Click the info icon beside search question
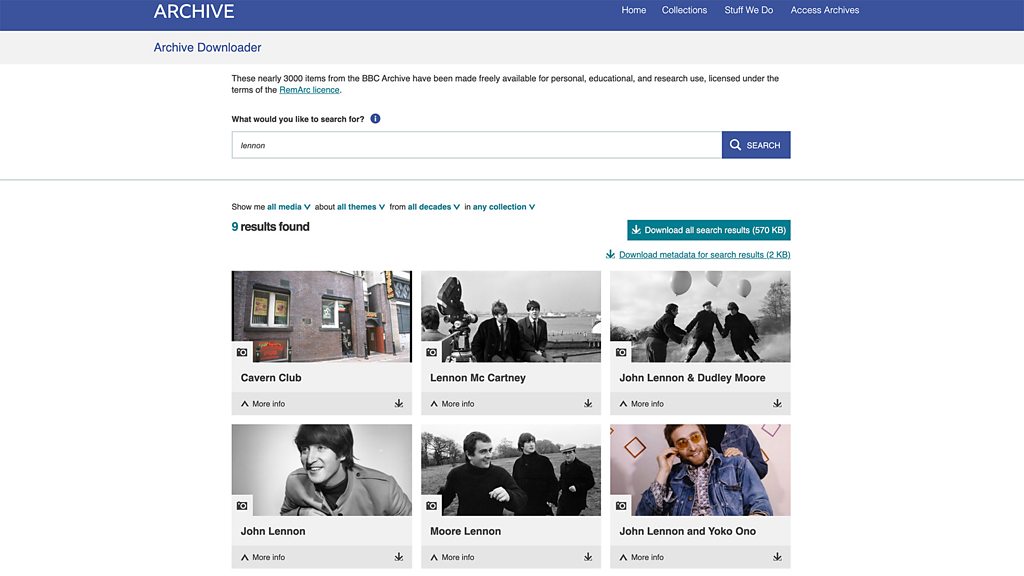 pos(375,119)
